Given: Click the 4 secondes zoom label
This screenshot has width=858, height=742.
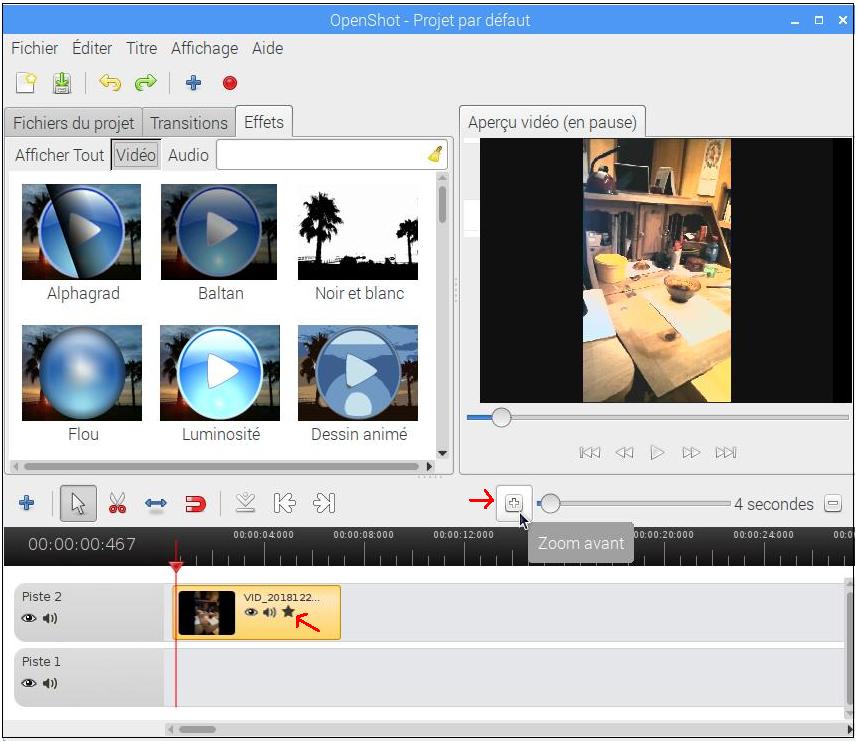Looking at the screenshot, I should 774,504.
